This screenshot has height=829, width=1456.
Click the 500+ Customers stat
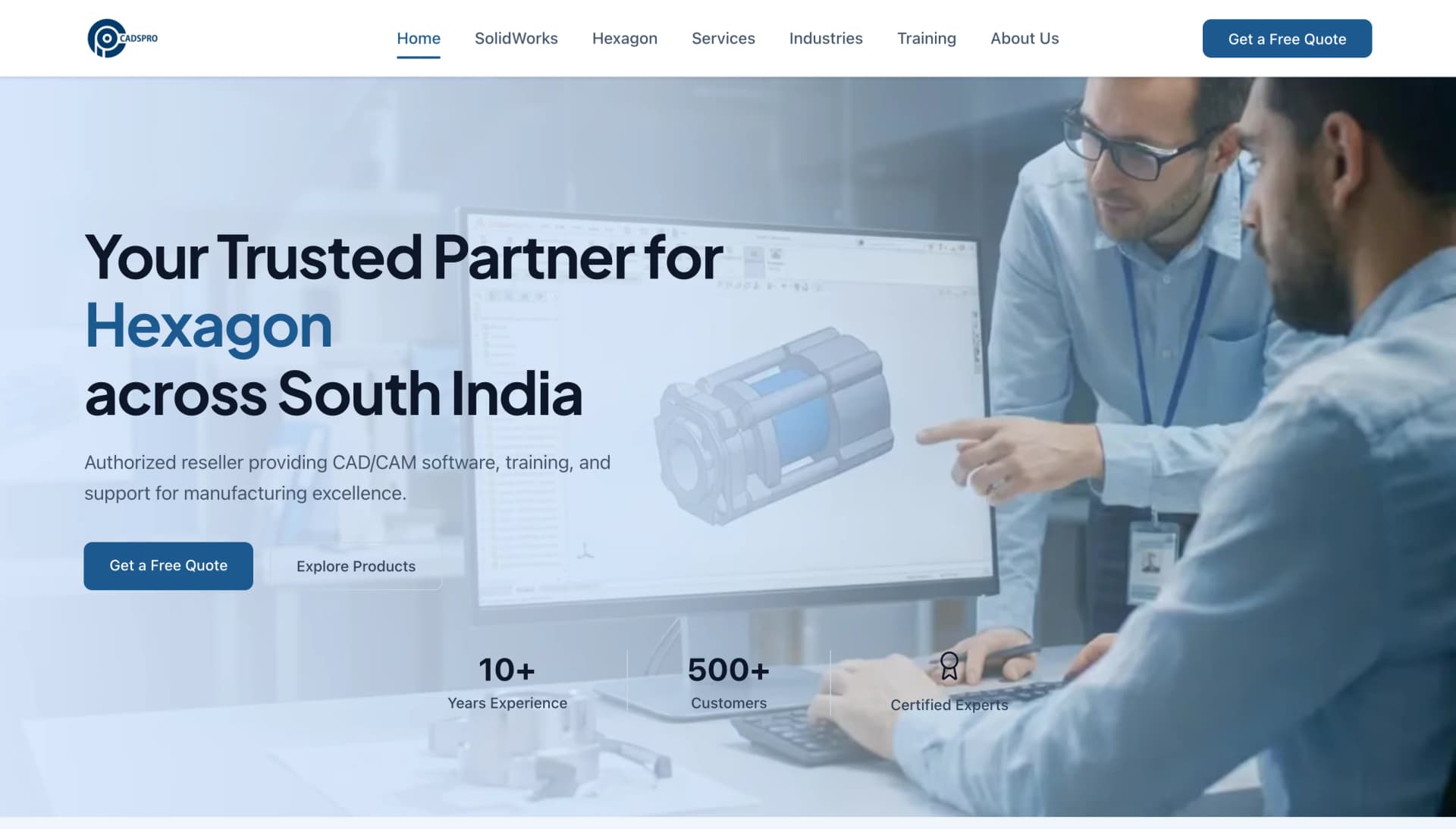point(729,683)
